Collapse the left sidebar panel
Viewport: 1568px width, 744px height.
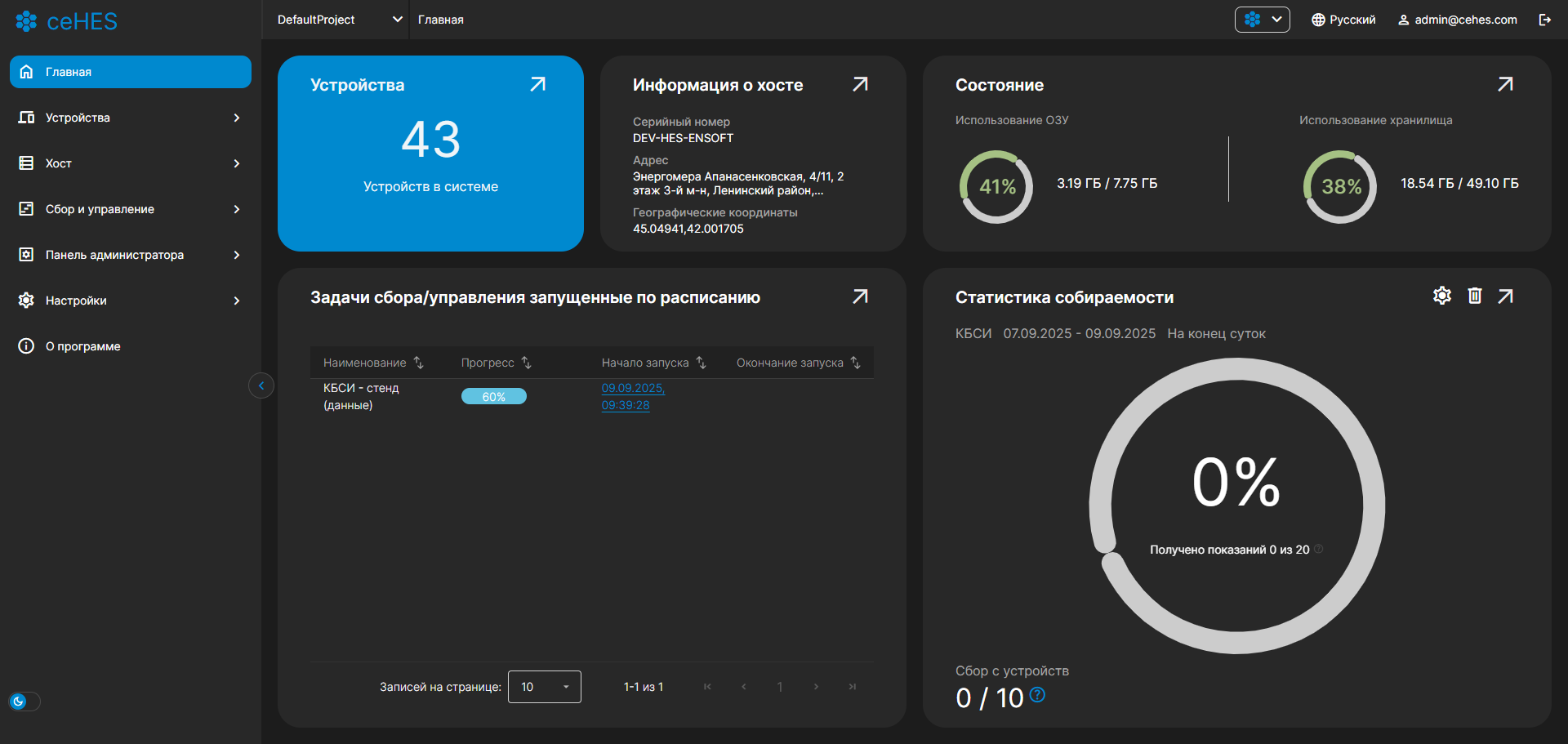click(261, 385)
